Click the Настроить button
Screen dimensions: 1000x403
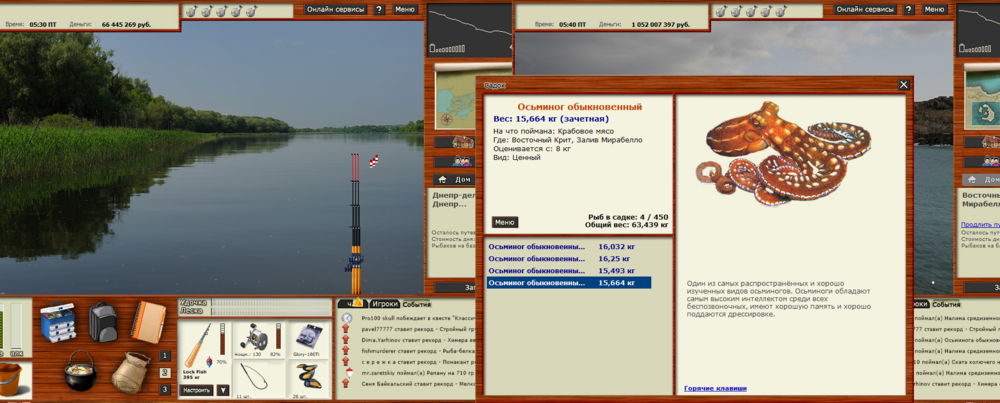point(196,390)
